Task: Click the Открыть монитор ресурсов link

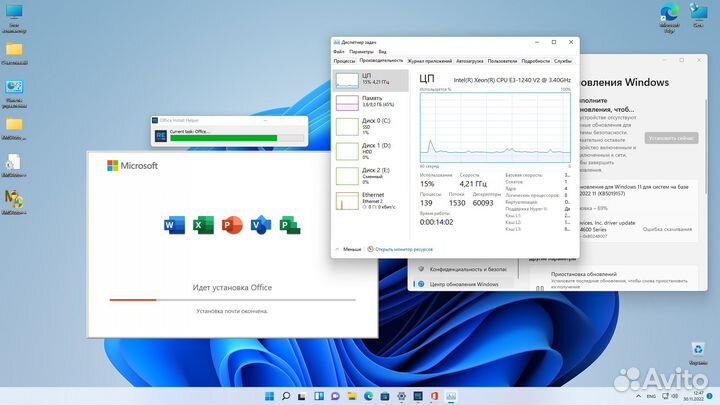Action: (x=404, y=249)
